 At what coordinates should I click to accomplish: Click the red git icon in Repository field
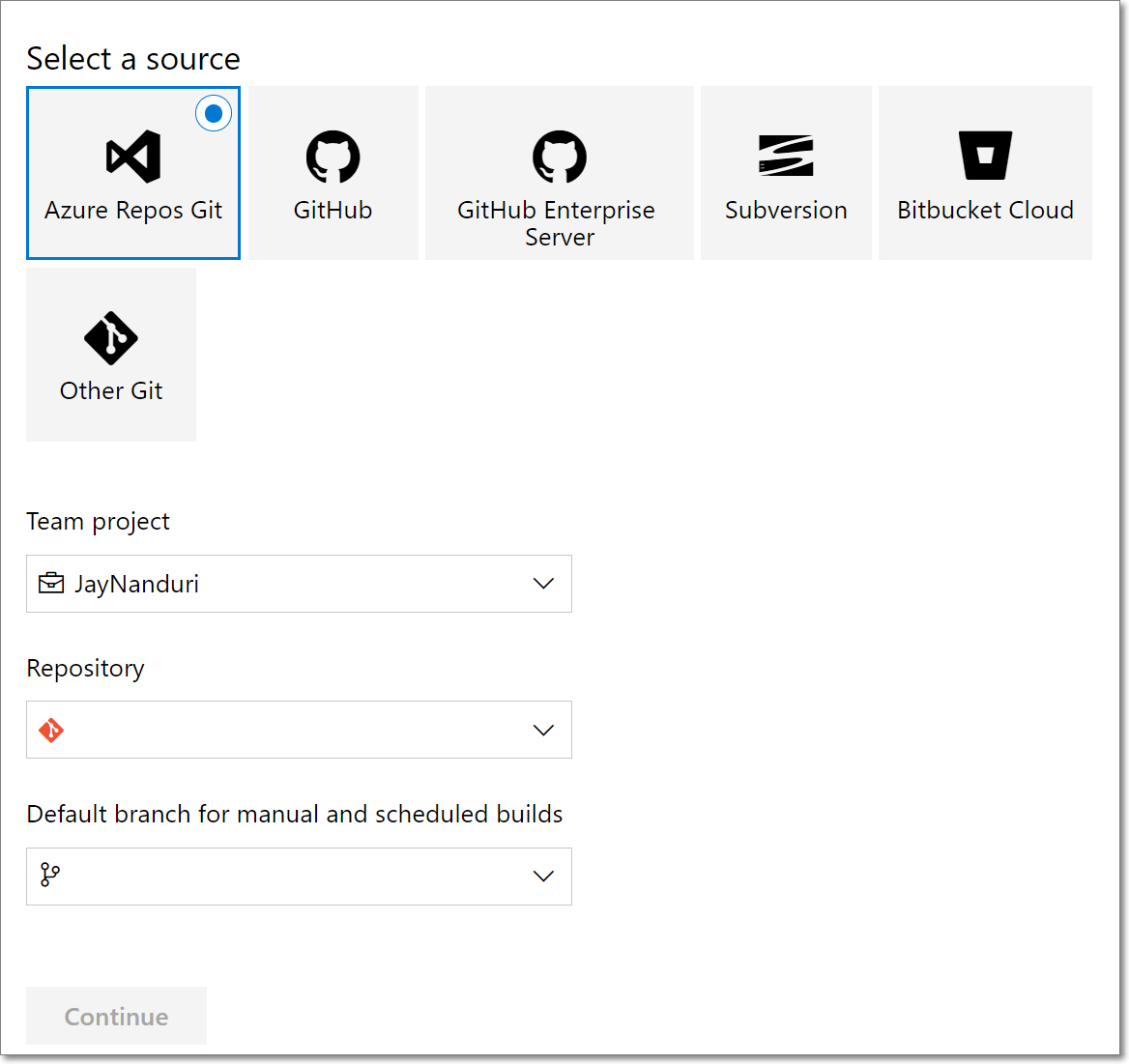[x=51, y=730]
